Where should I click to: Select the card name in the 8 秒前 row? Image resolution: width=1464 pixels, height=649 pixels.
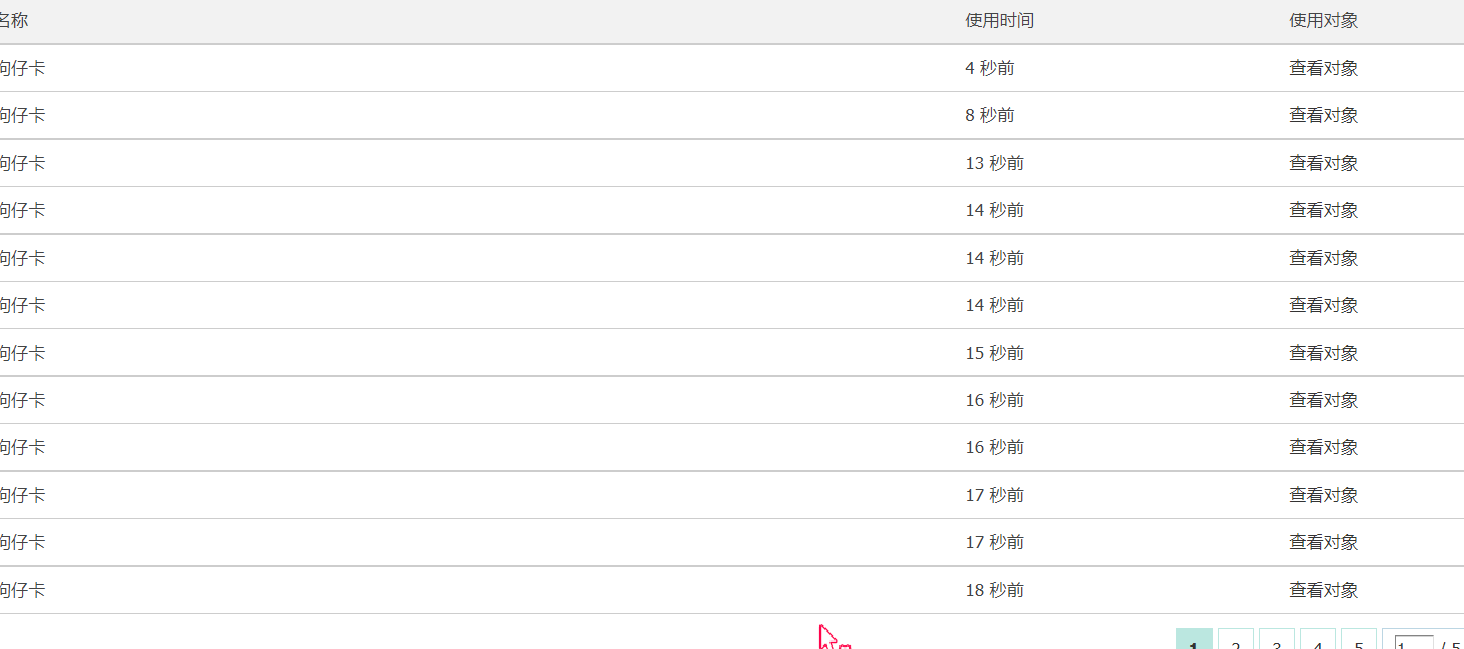click(x=22, y=115)
